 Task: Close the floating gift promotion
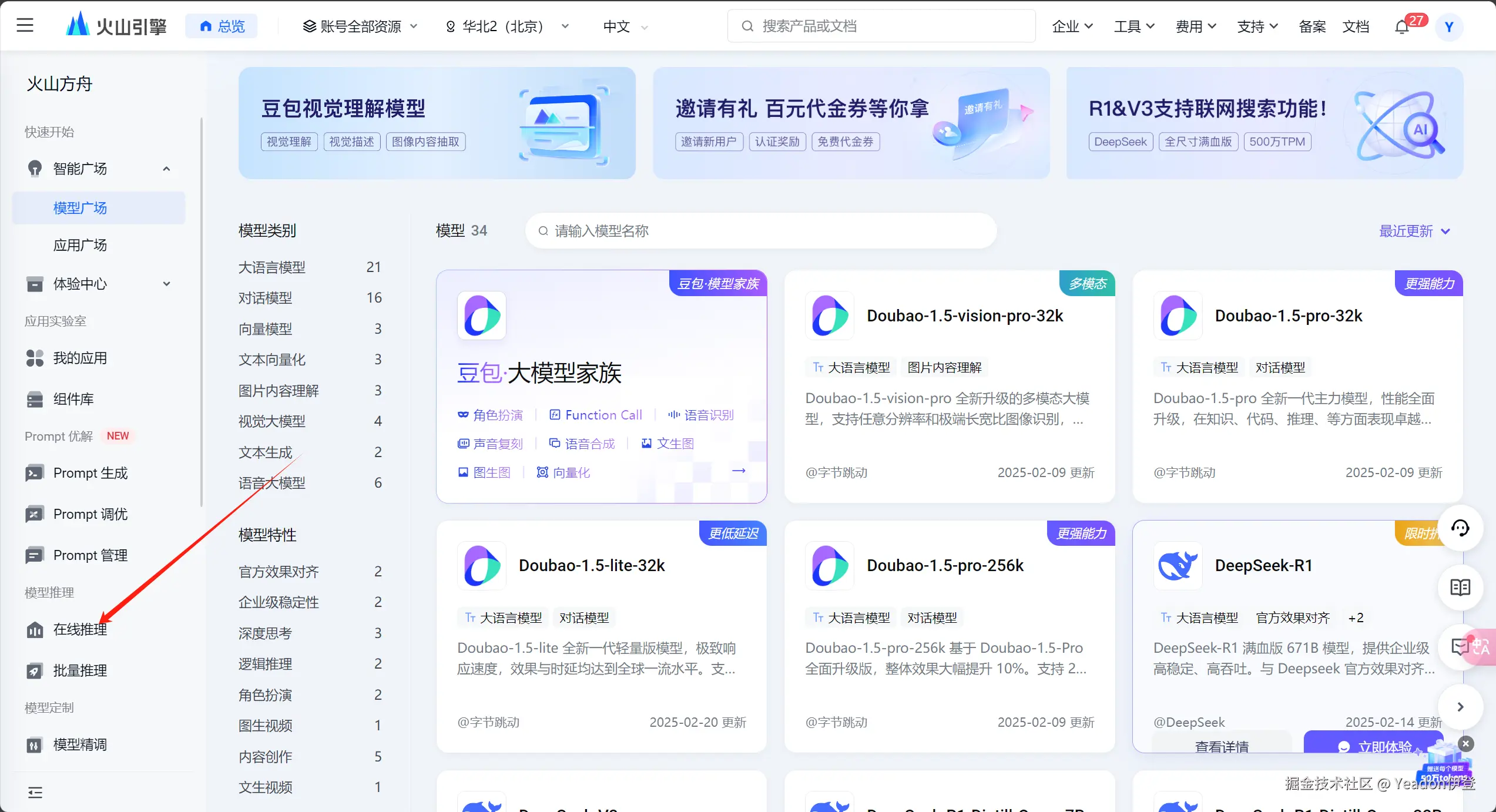point(1466,744)
